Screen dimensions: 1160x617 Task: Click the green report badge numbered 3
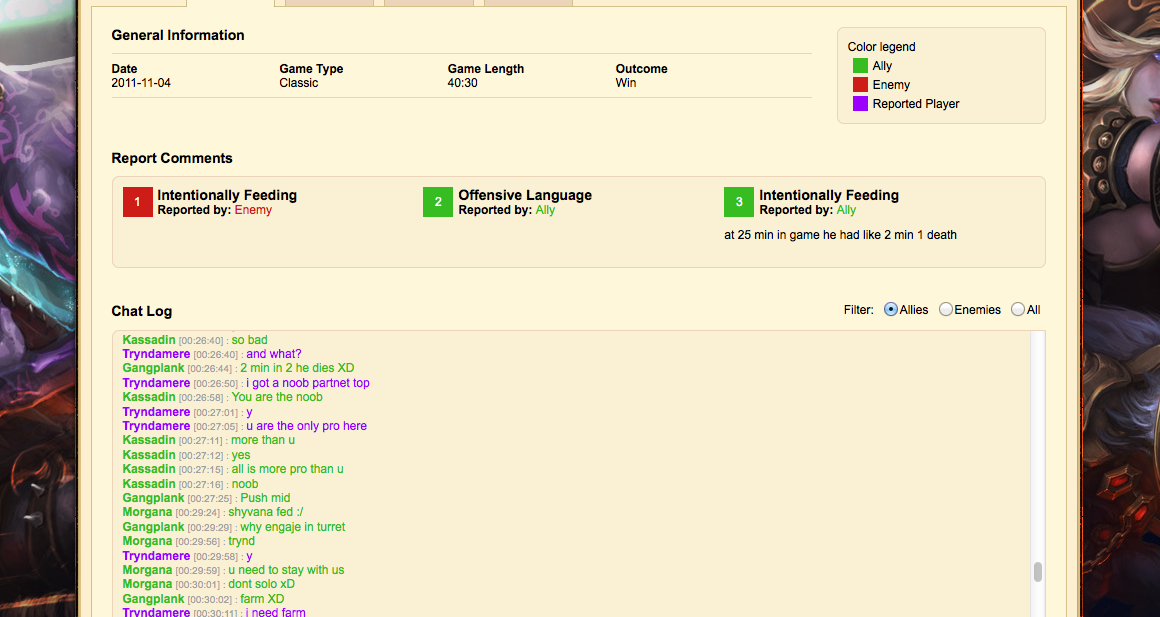pyautogui.click(x=739, y=202)
